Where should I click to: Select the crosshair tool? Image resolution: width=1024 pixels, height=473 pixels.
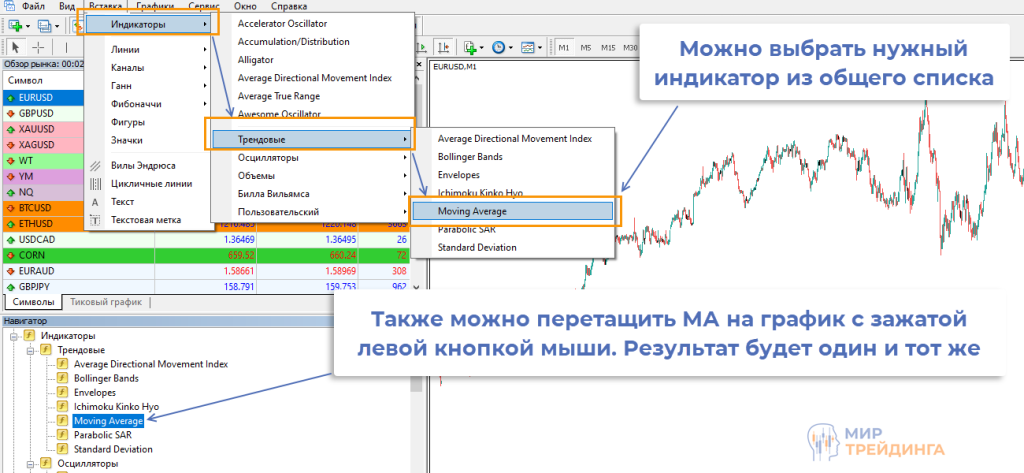click(38, 46)
